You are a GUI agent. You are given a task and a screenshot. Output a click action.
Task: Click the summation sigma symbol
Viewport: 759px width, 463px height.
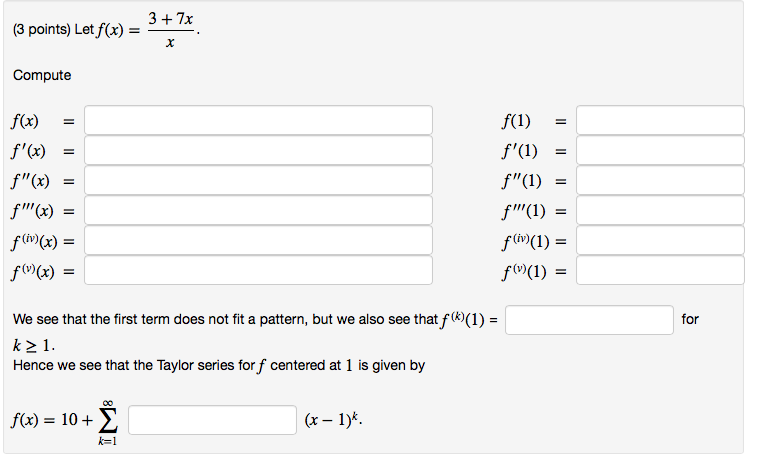[x=106, y=421]
